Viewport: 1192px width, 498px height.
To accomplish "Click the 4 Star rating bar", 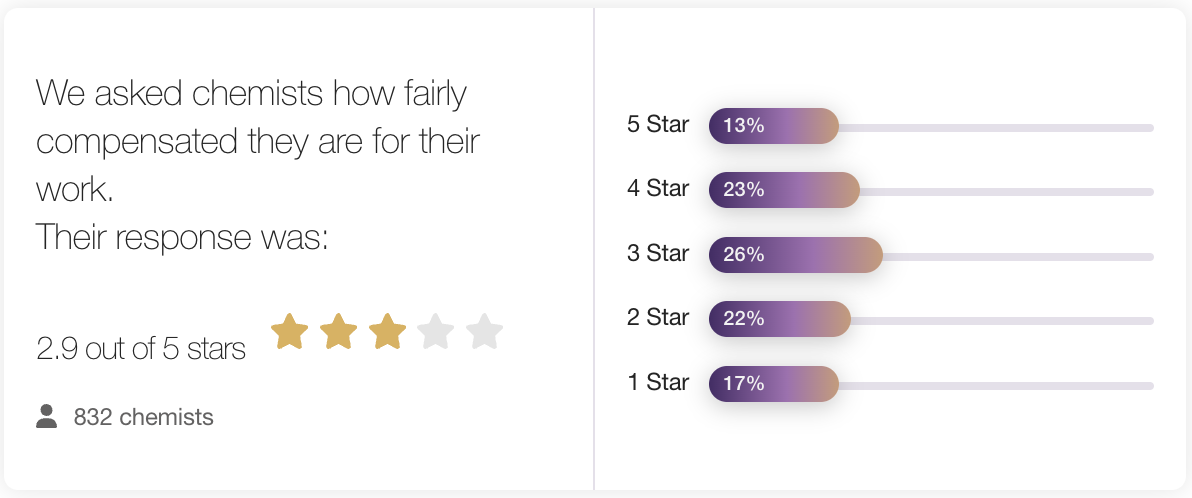I will tap(930, 191).
